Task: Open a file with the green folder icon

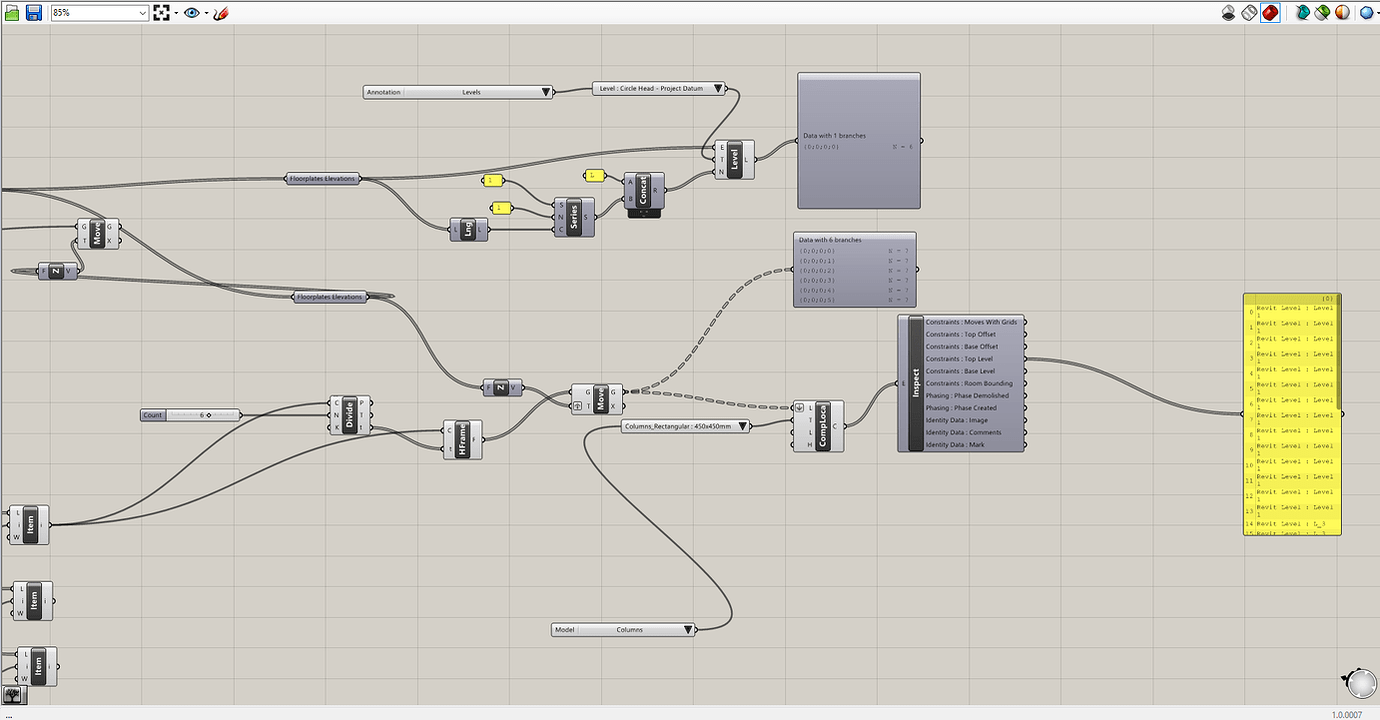Action: (x=12, y=13)
